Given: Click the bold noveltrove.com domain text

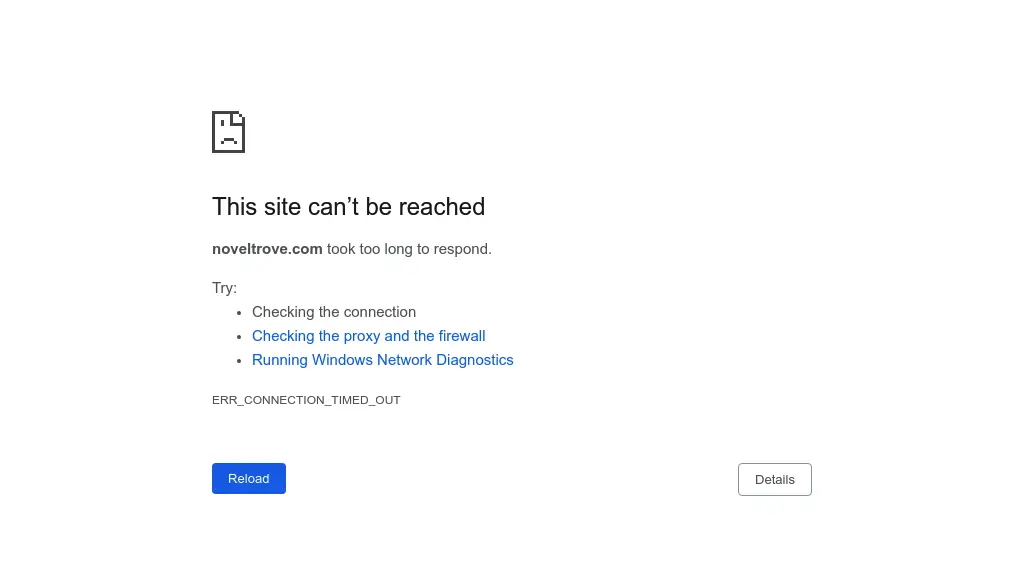Looking at the screenshot, I should click(267, 249).
